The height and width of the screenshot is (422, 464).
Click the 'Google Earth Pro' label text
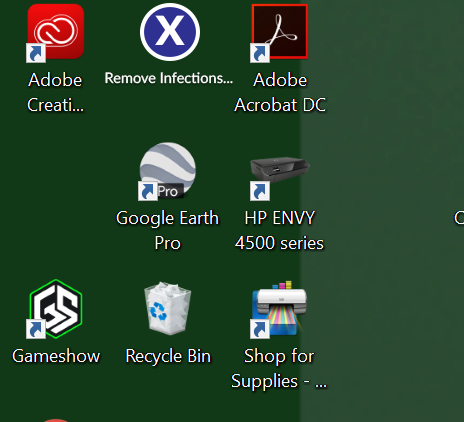pyautogui.click(x=167, y=230)
